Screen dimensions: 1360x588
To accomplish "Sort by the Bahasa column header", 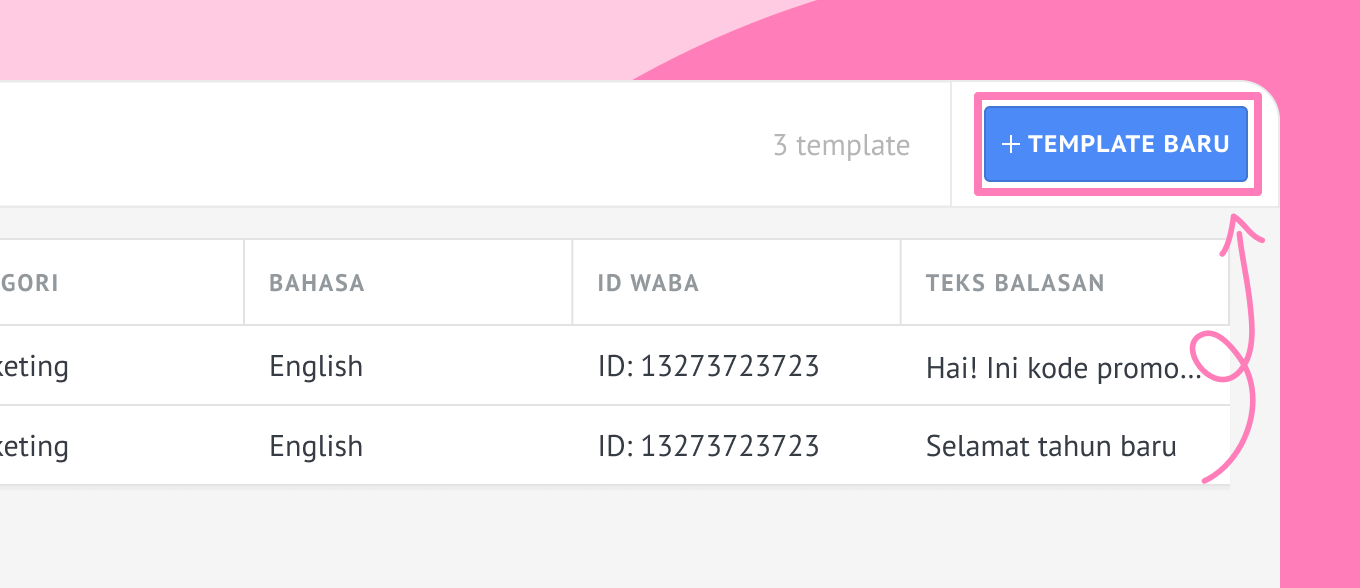I will [317, 283].
